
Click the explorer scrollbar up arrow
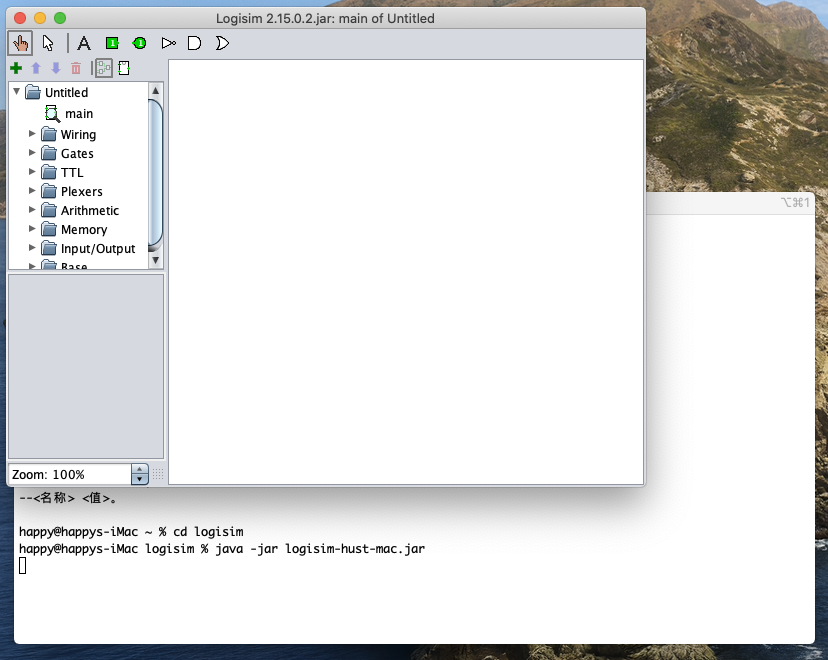click(156, 90)
